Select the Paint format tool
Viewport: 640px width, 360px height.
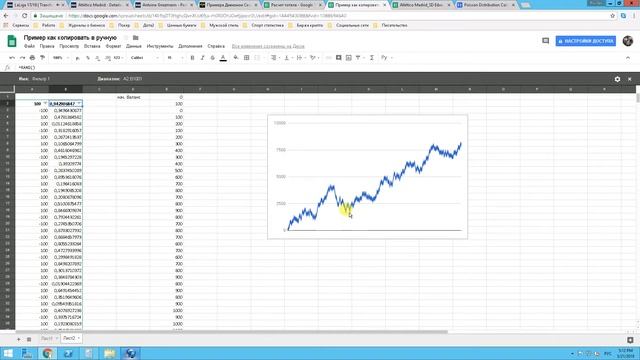click(42, 58)
